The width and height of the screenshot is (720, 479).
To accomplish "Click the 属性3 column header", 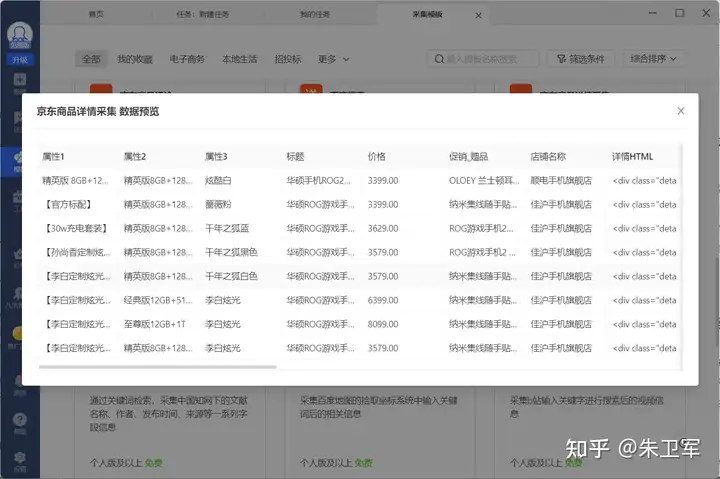I will 216,157.
